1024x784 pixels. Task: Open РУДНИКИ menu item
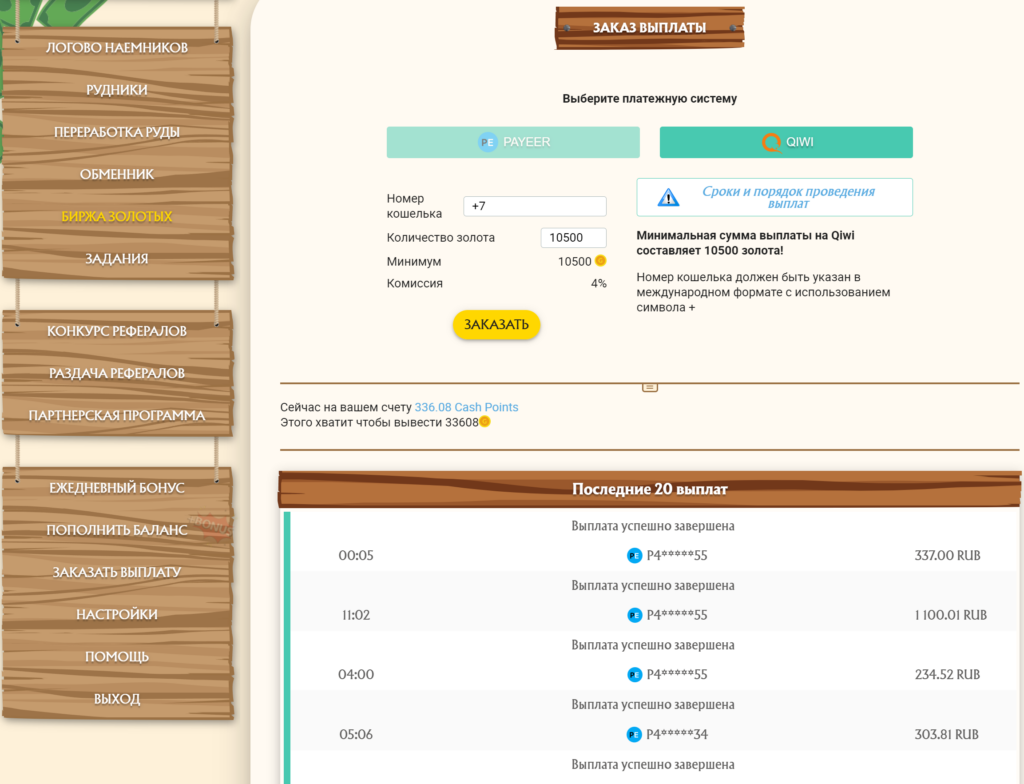[117, 90]
